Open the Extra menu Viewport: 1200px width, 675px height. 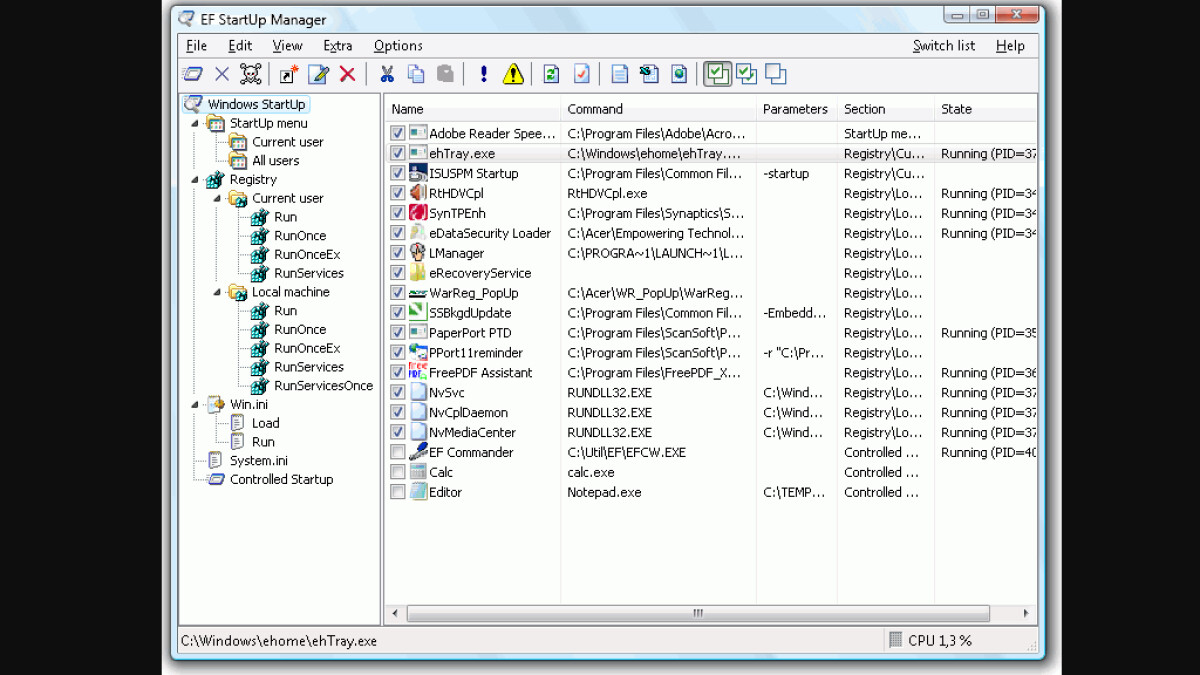tap(337, 46)
